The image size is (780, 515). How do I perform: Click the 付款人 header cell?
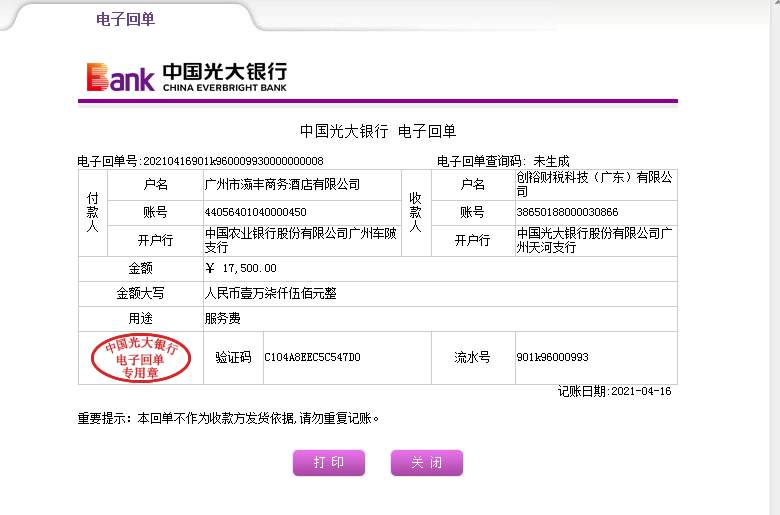point(93,213)
